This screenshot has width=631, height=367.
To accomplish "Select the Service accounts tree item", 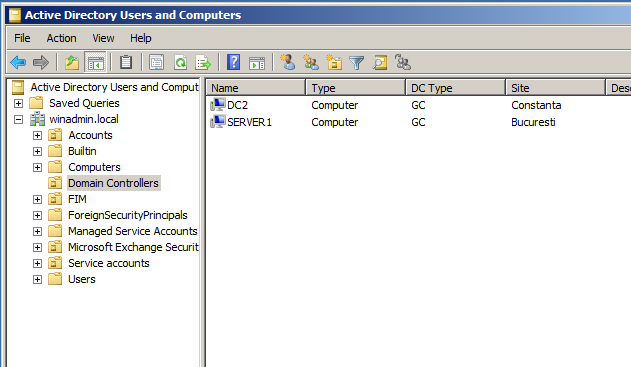I will coord(109,263).
